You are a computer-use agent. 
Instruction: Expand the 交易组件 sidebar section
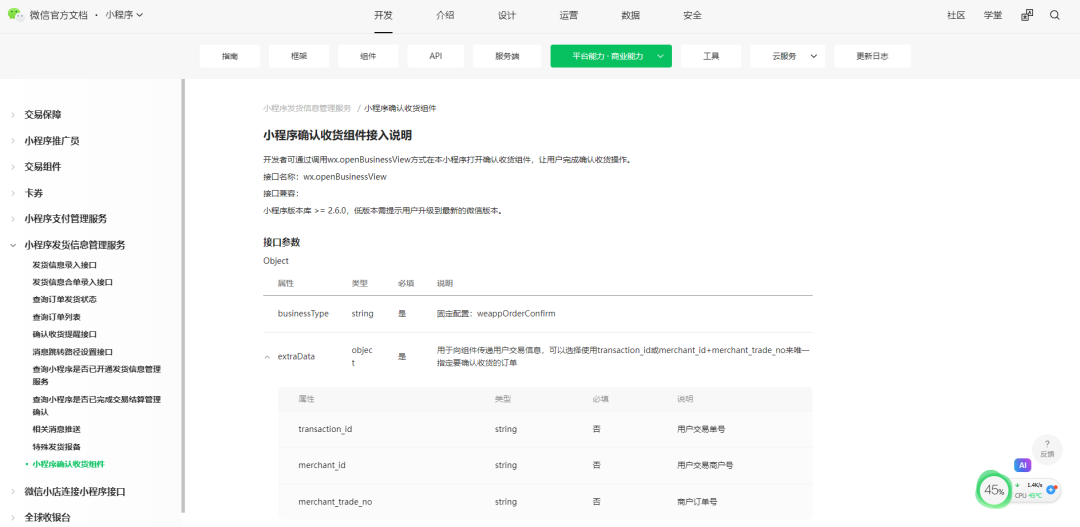coord(13,167)
